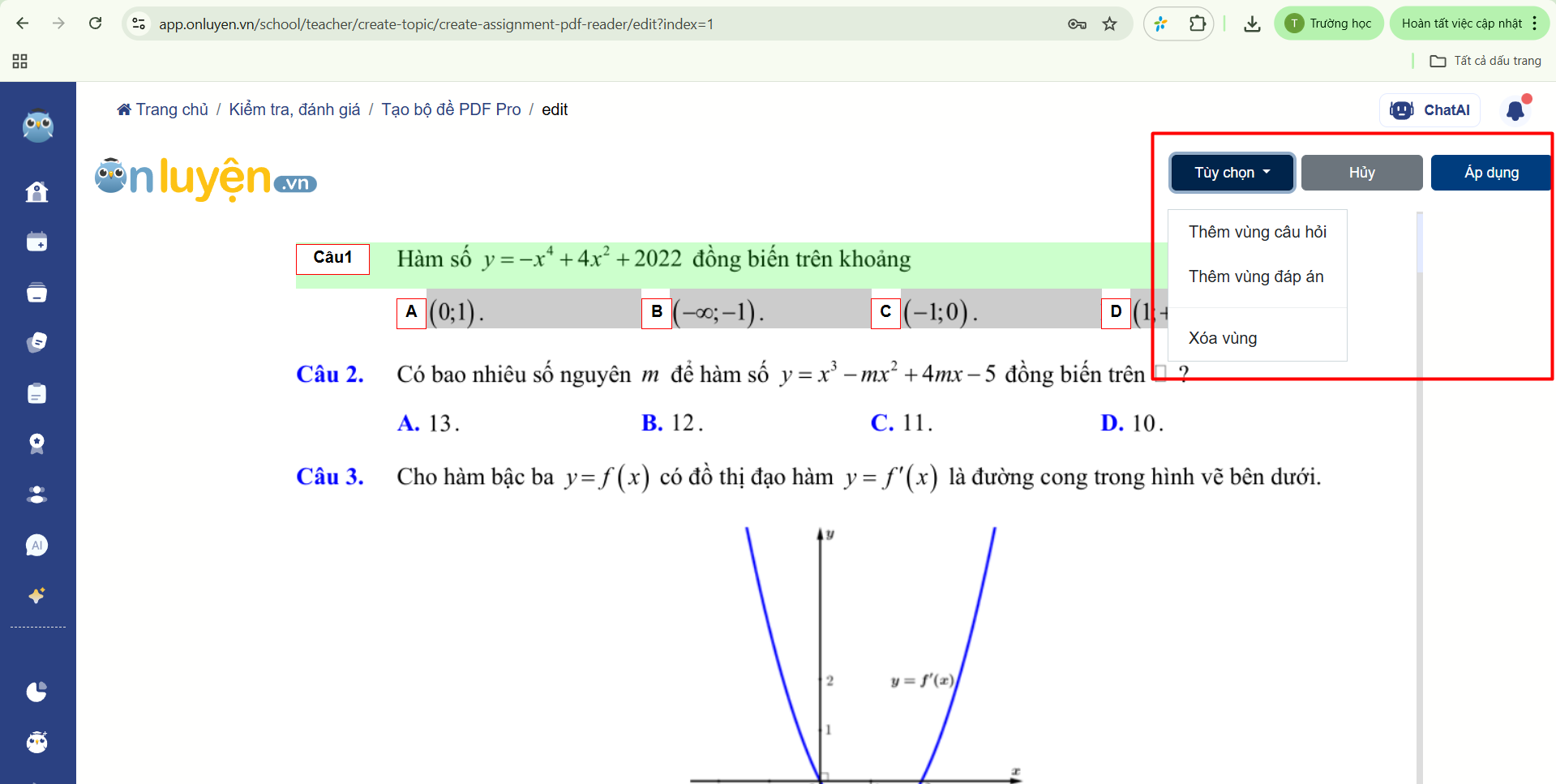Expand the Tùy chọn dropdown
Screen dimensions: 1556x784
point(1232,173)
